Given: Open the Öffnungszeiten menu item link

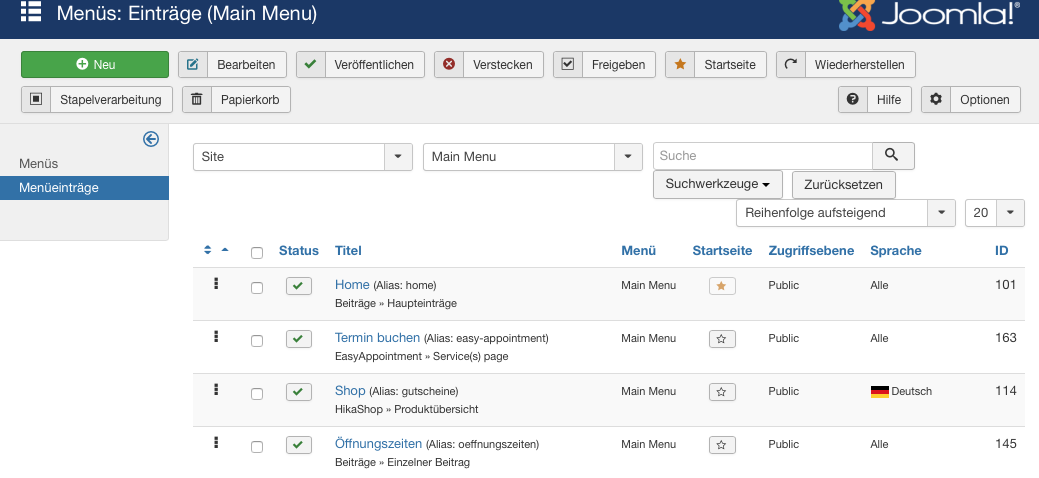Looking at the screenshot, I should tap(378, 444).
